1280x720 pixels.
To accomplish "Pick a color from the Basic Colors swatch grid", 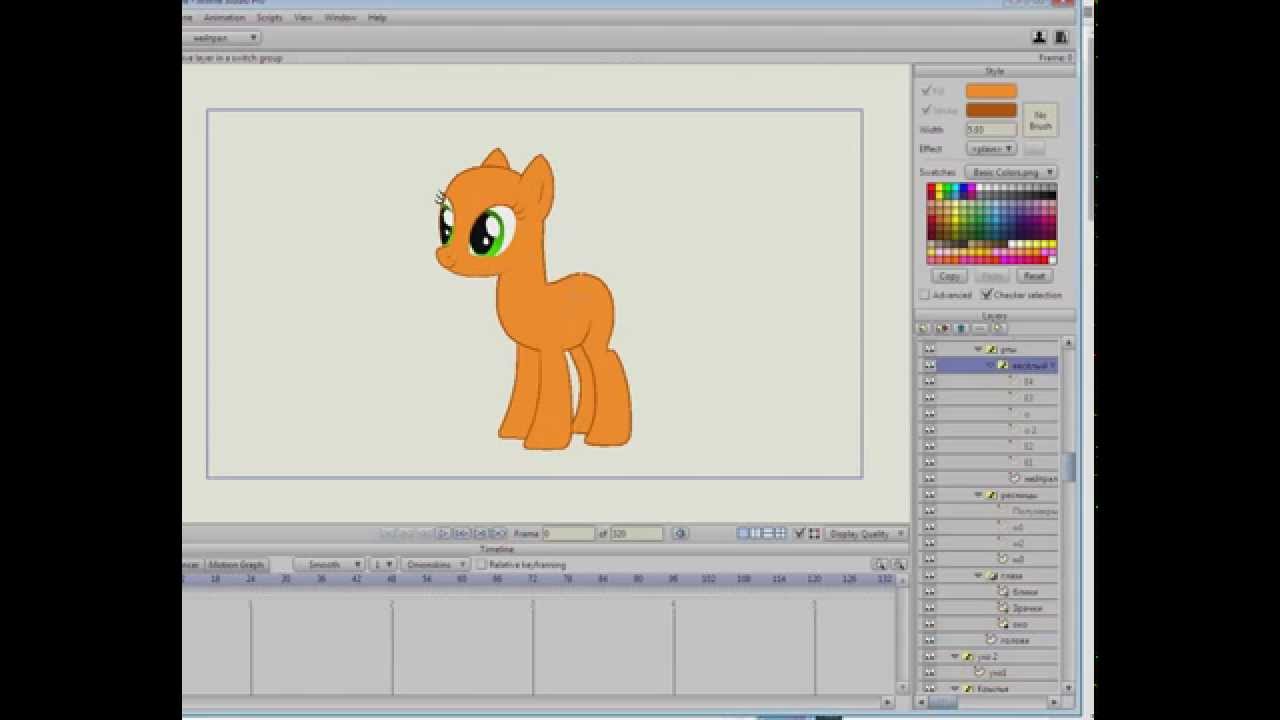I will (991, 223).
